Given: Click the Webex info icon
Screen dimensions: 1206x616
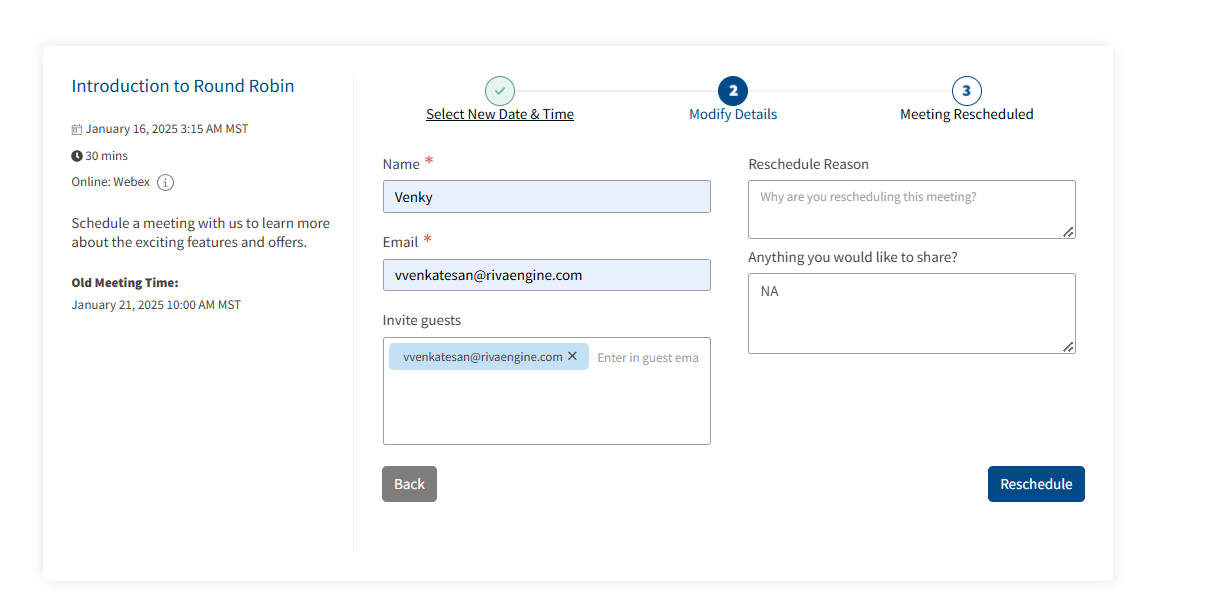Looking at the screenshot, I should tap(166, 183).
